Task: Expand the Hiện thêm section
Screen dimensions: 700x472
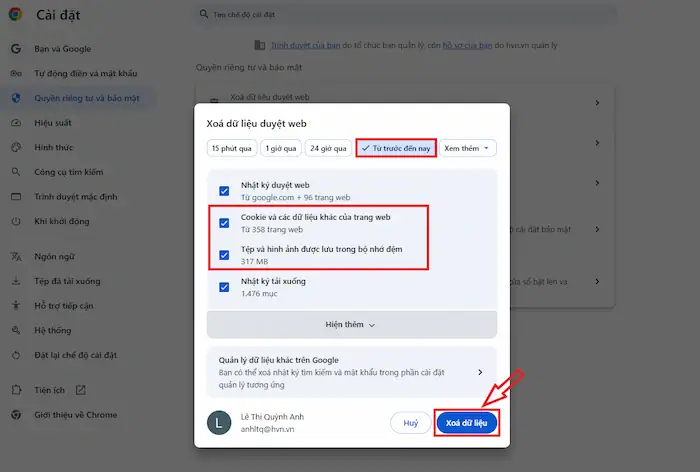Action: click(x=351, y=325)
